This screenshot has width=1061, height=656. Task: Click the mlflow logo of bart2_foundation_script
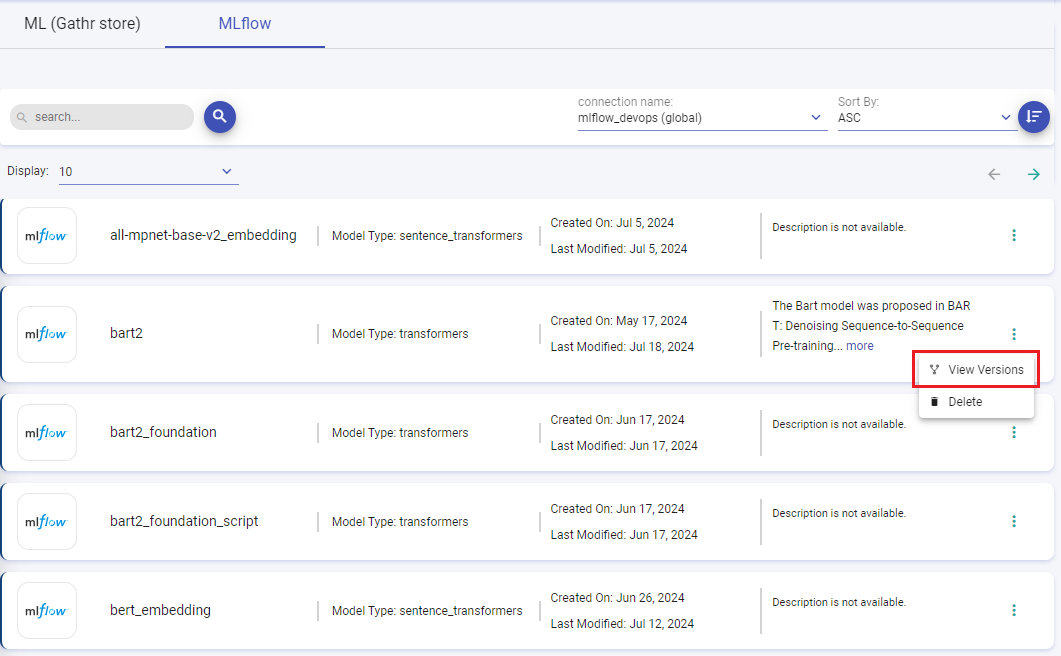(x=47, y=521)
